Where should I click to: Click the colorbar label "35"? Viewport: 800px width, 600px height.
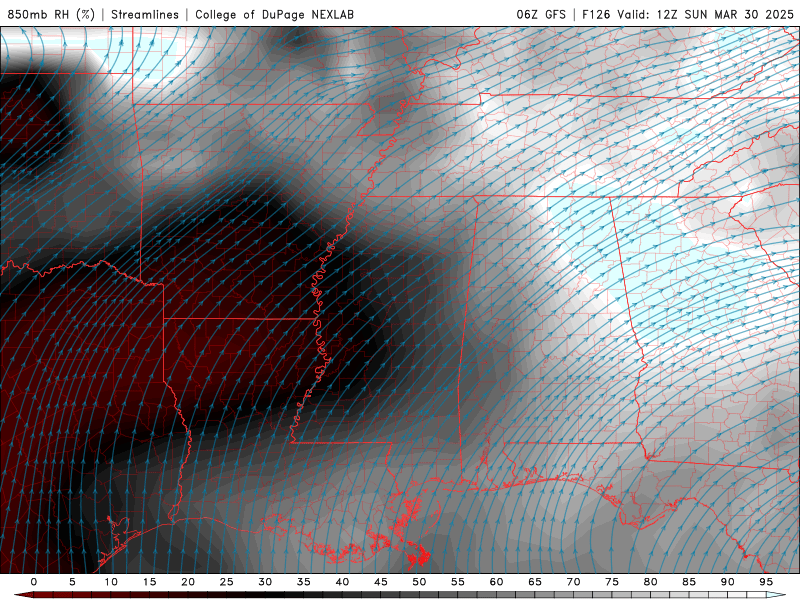[x=304, y=582]
